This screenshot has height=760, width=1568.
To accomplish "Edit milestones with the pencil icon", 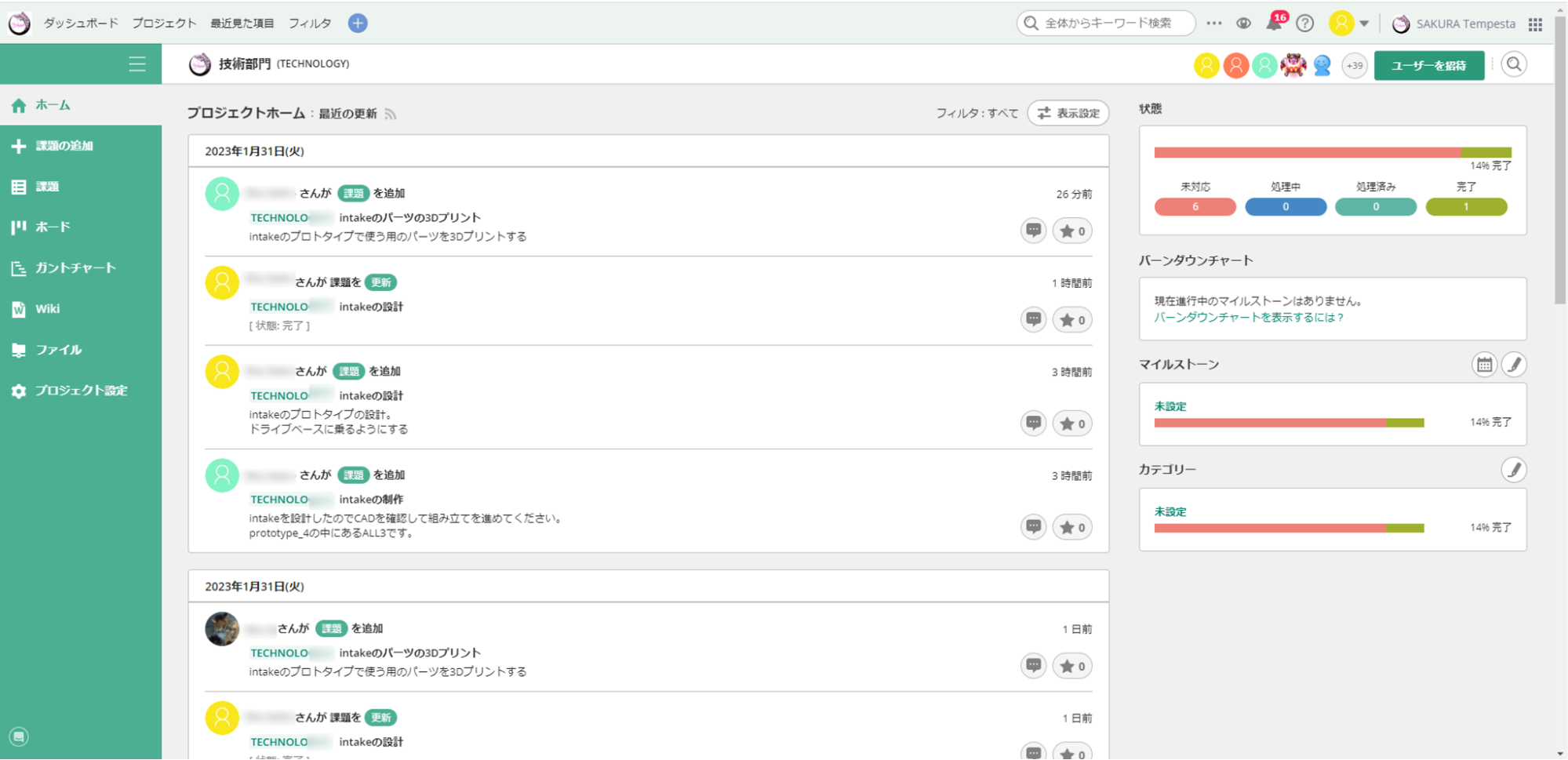I will coord(1514,365).
